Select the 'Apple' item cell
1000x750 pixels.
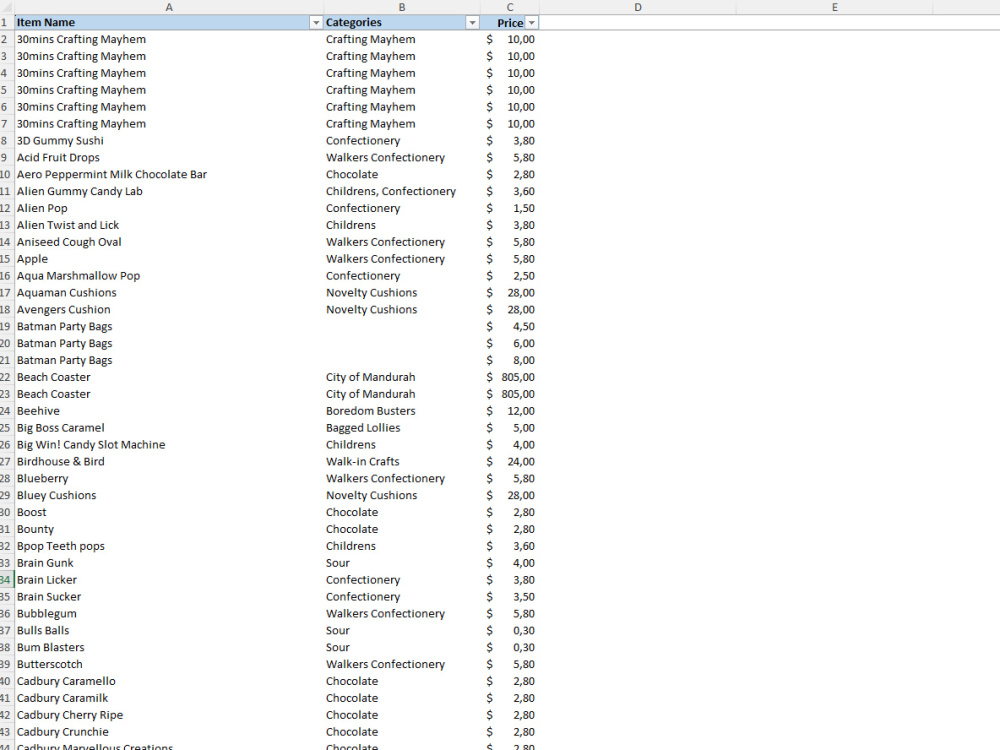click(x=169, y=259)
